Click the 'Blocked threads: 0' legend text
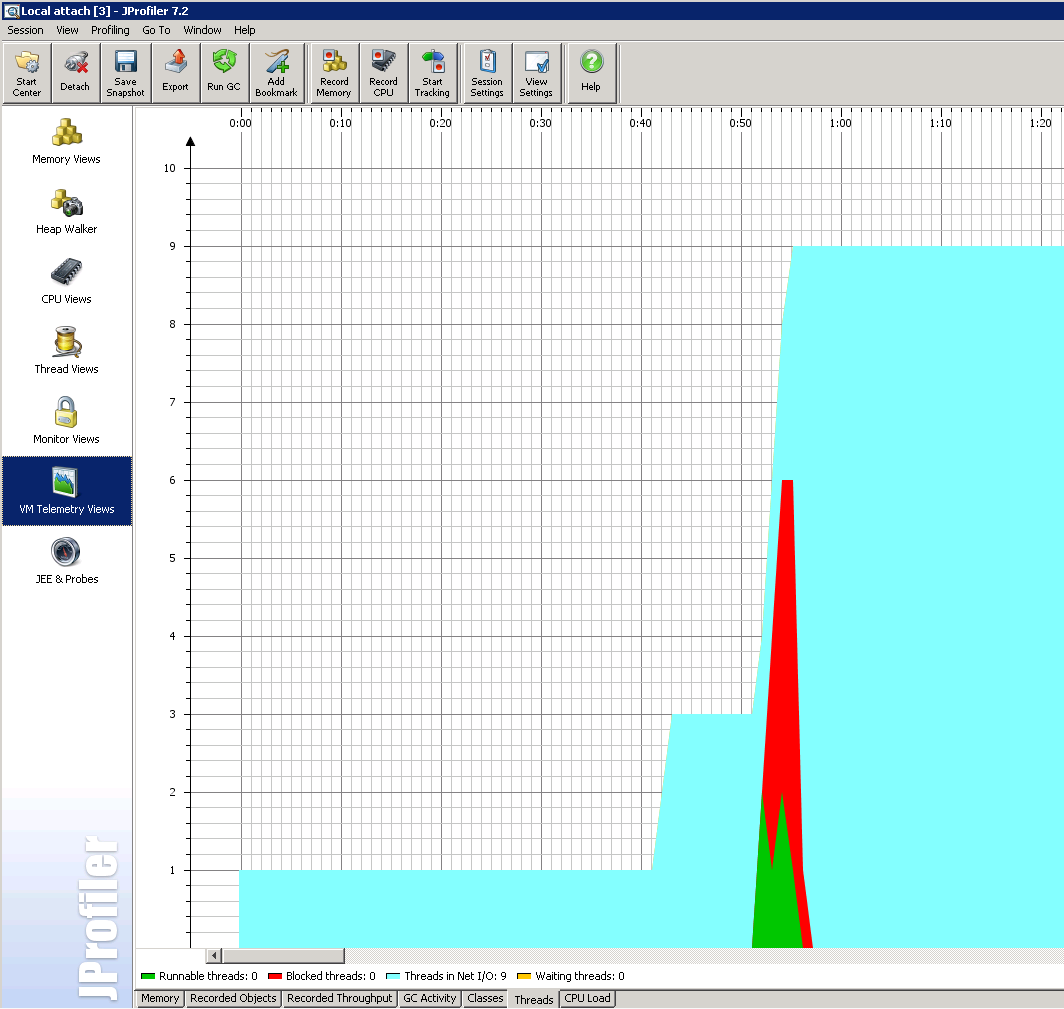 [x=330, y=976]
